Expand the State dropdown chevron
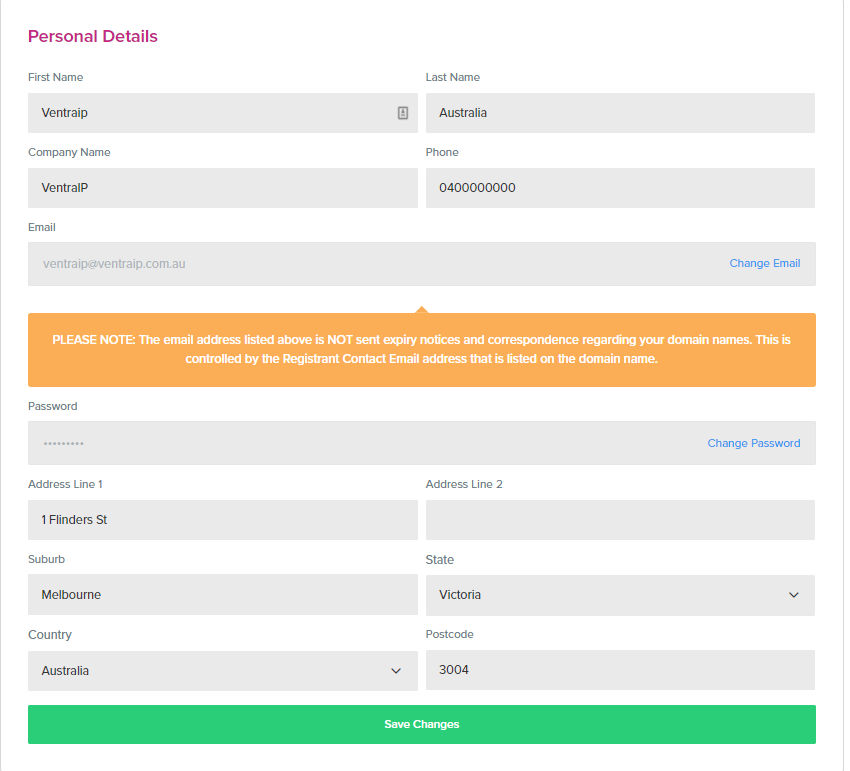This screenshot has width=850, height=771. point(794,595)
